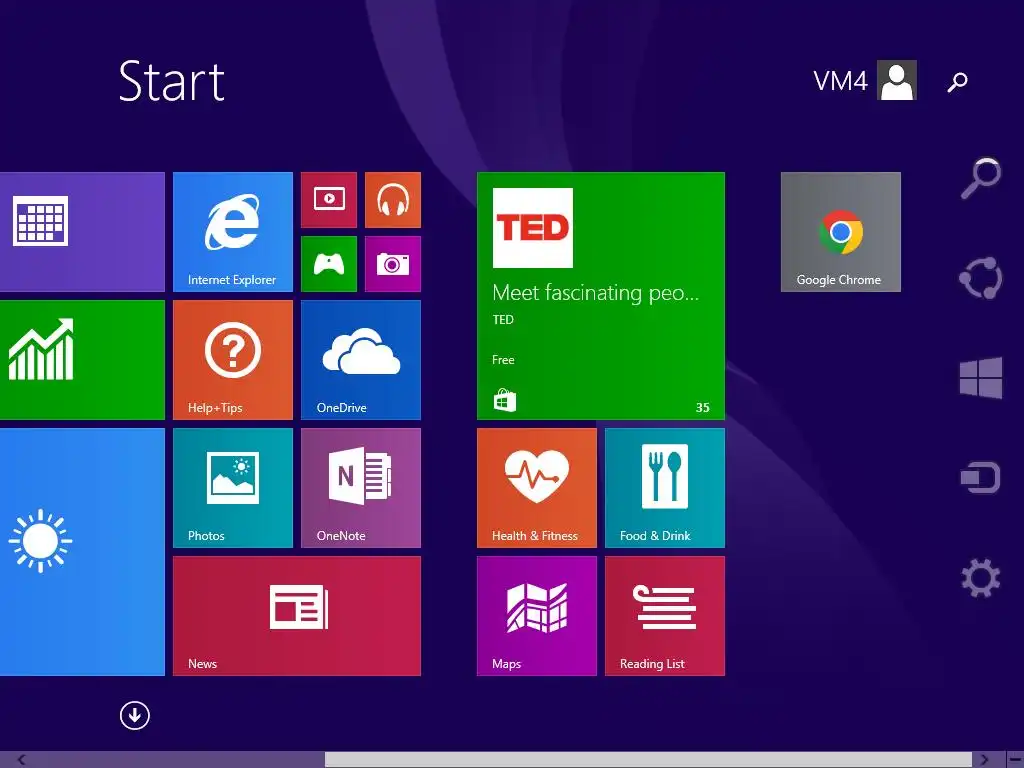The height and width of the screenshot is (768, 1024).
Task: Launch Internet Explorer tile
Action: point(232,232)
